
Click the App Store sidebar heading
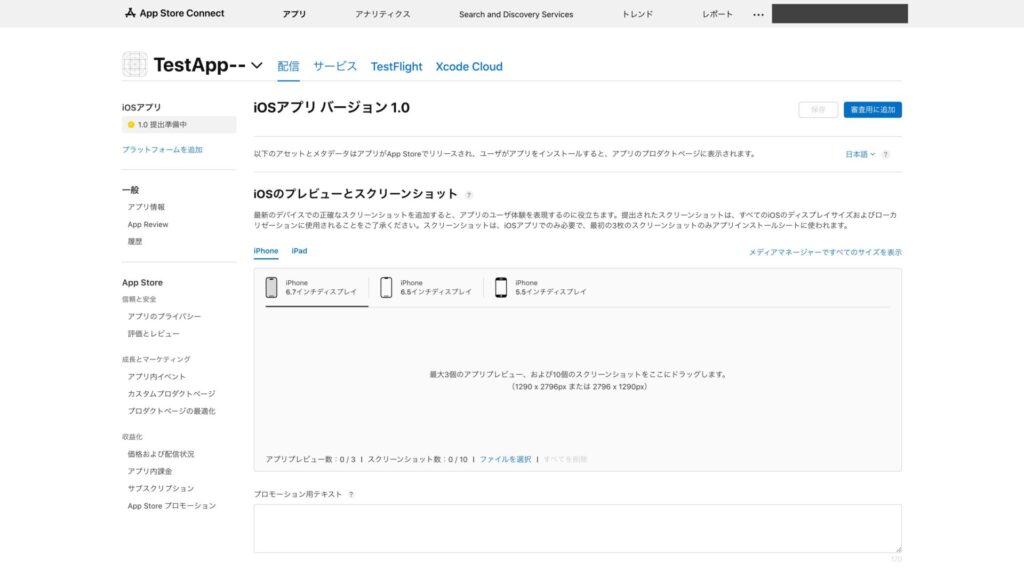[x=142, y=283]
